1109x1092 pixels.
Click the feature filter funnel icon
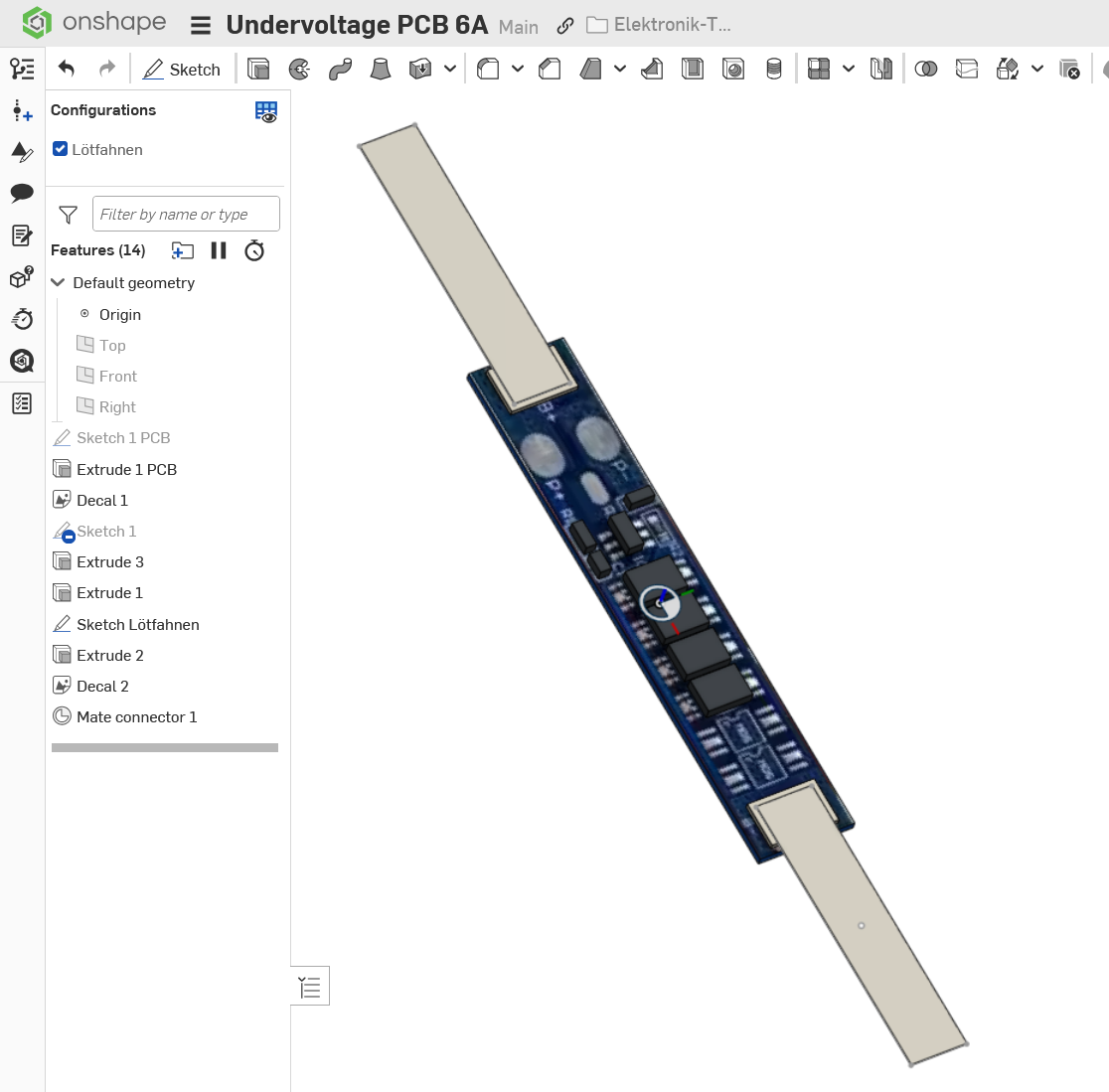(68, 215)
